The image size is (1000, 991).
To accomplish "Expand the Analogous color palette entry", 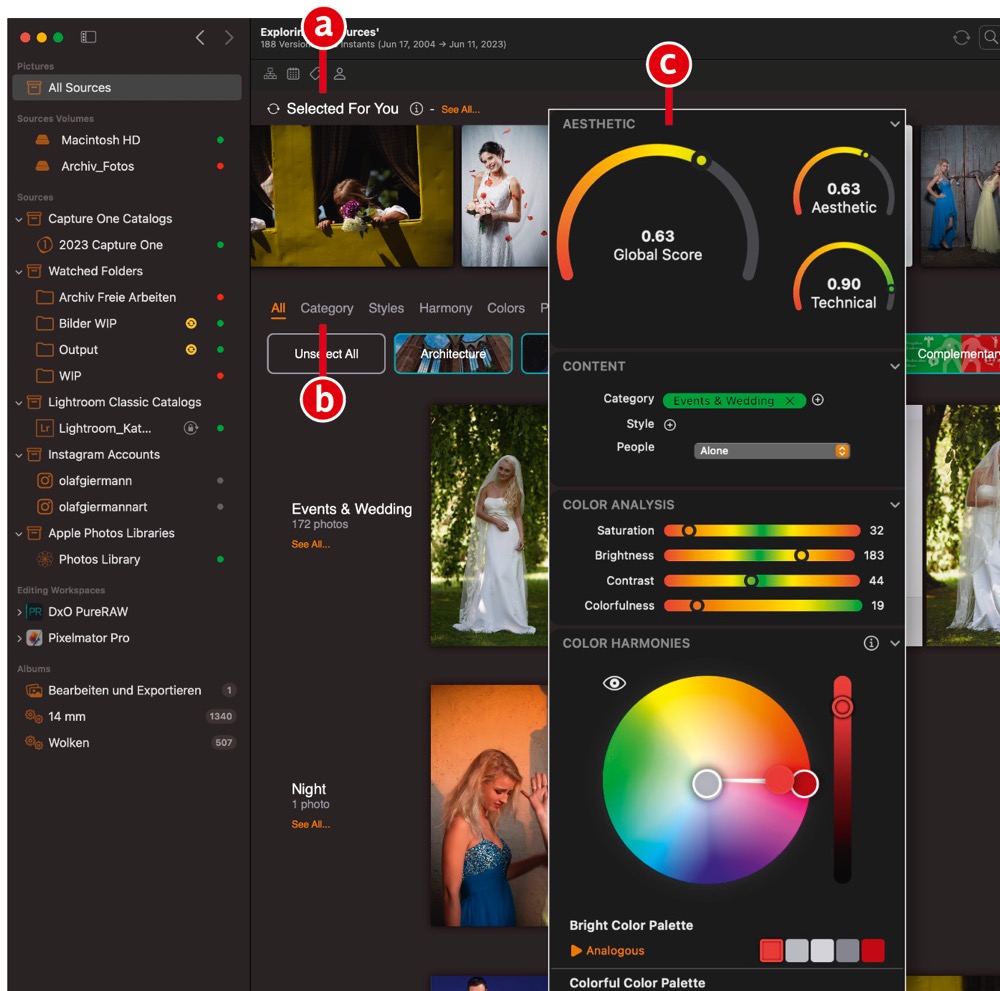I will pyautogui.click(x=576, y=951).
